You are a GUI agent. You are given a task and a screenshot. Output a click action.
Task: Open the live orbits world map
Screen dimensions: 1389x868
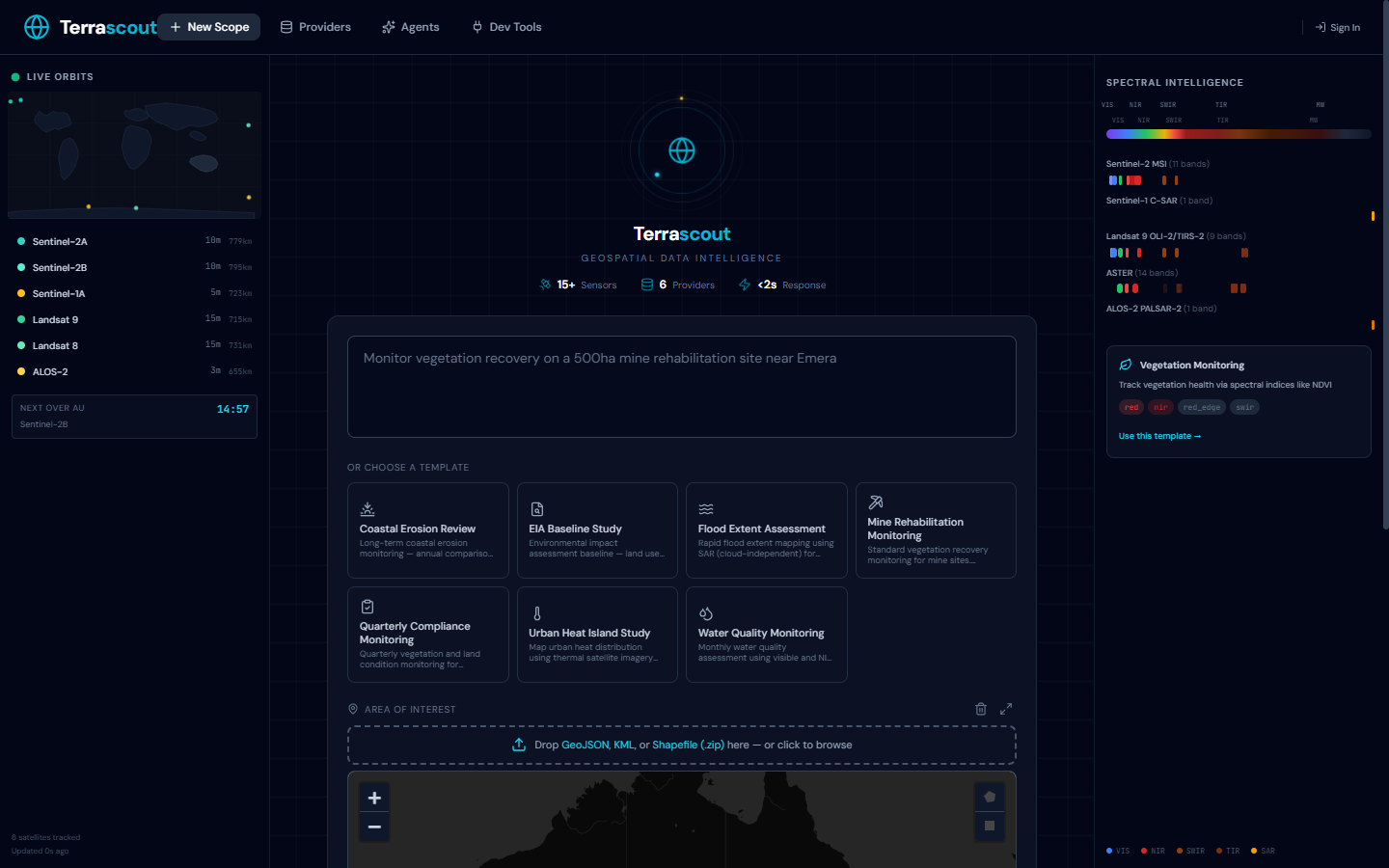pos(134,155)
